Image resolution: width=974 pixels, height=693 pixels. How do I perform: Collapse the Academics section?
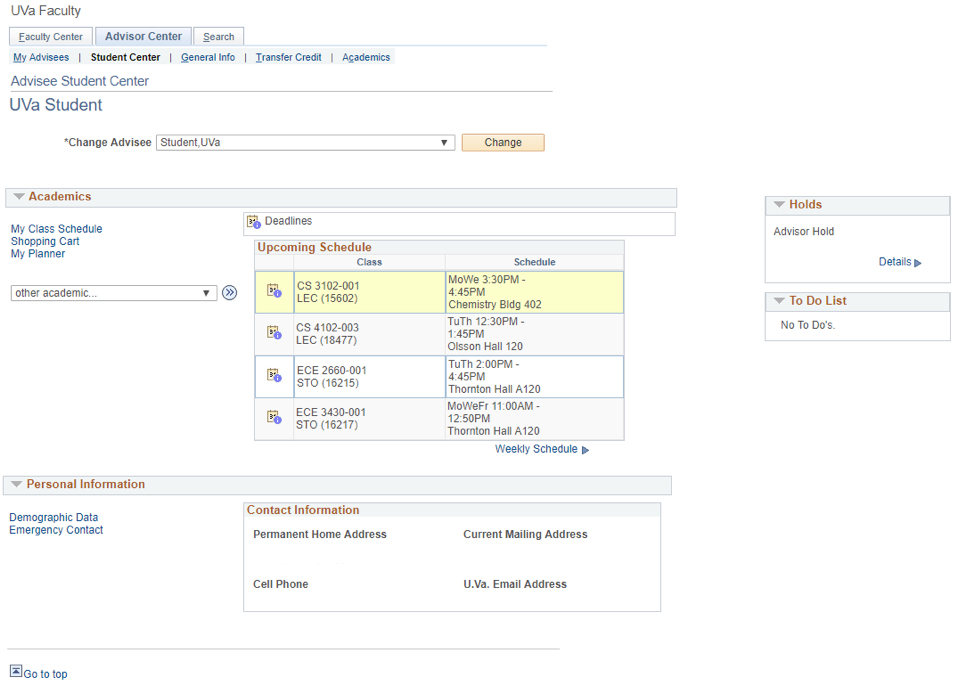click(x=19, y=197)
